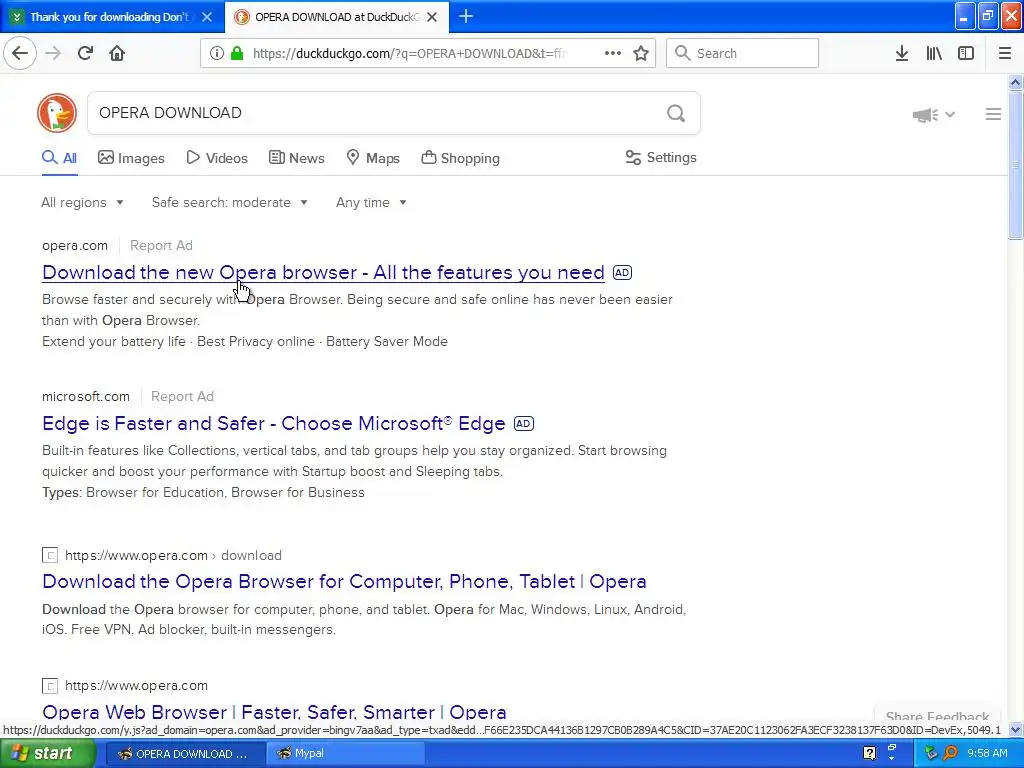This screenshot has height=768, width=1024.
Task: Select the All results tab
Action: [x=59, y=158]
